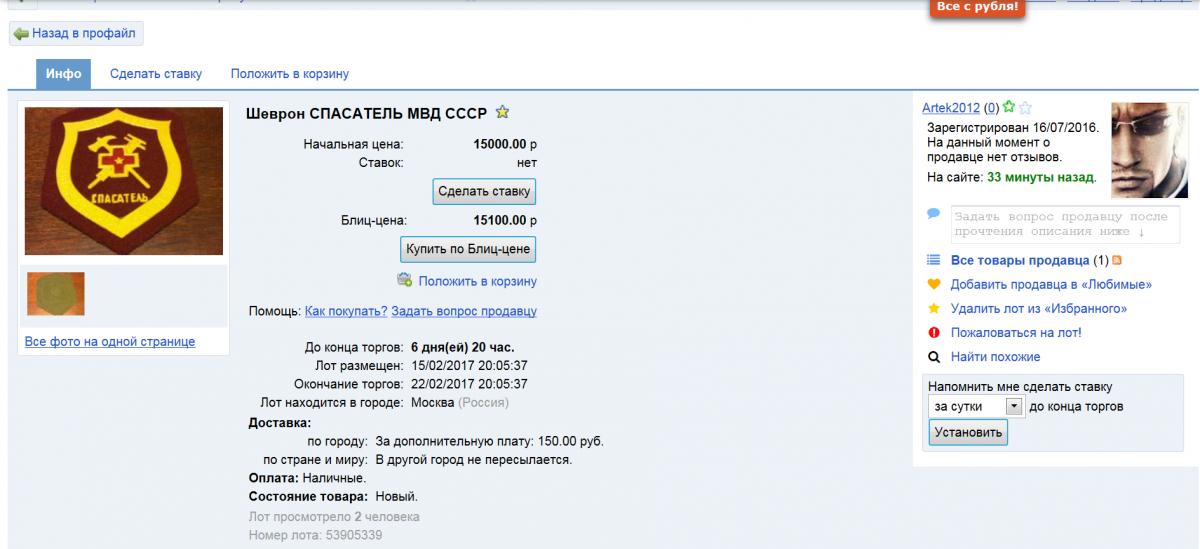
Task: Click the favorite star next to lot title
Action: tap(503, 113)
